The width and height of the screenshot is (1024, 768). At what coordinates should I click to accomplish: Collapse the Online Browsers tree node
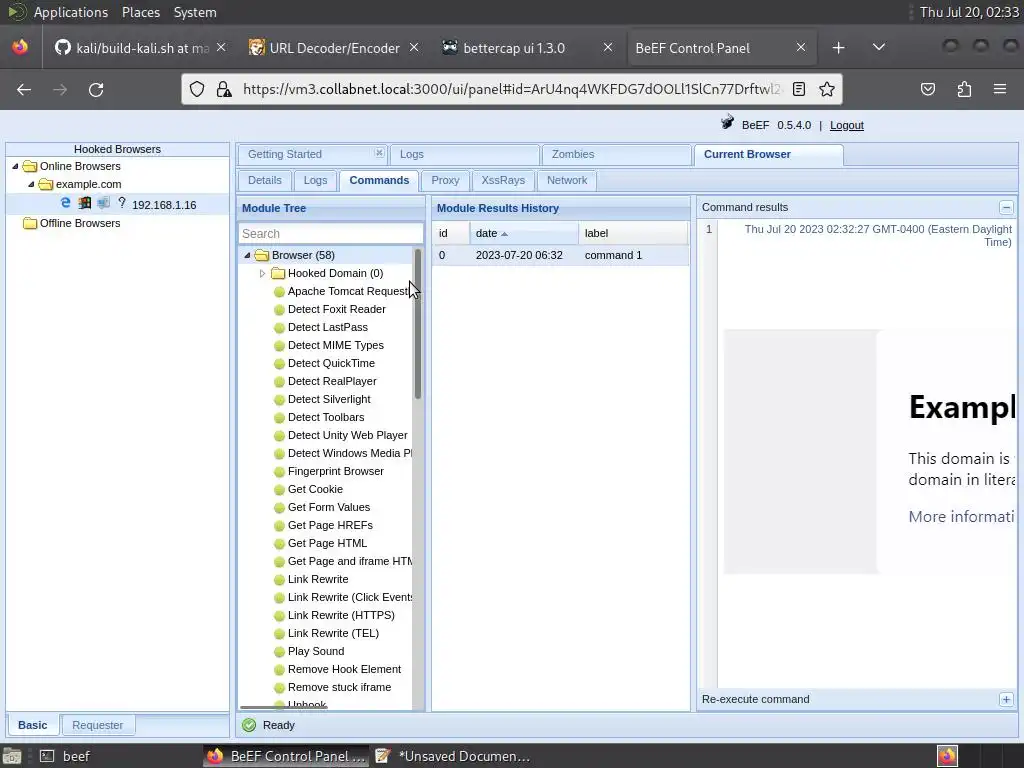point(15,166)
